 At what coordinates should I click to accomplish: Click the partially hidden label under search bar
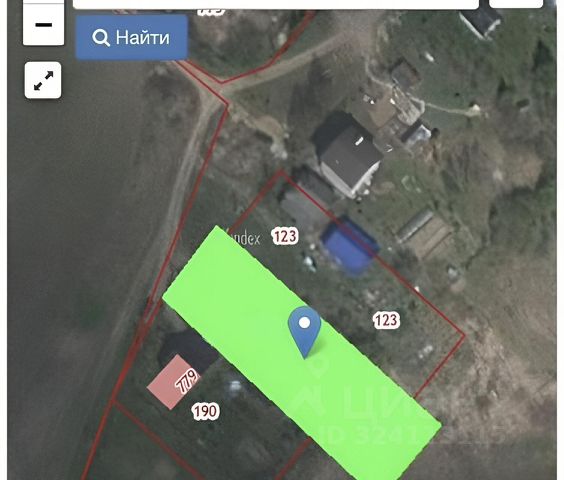(212, 12)
